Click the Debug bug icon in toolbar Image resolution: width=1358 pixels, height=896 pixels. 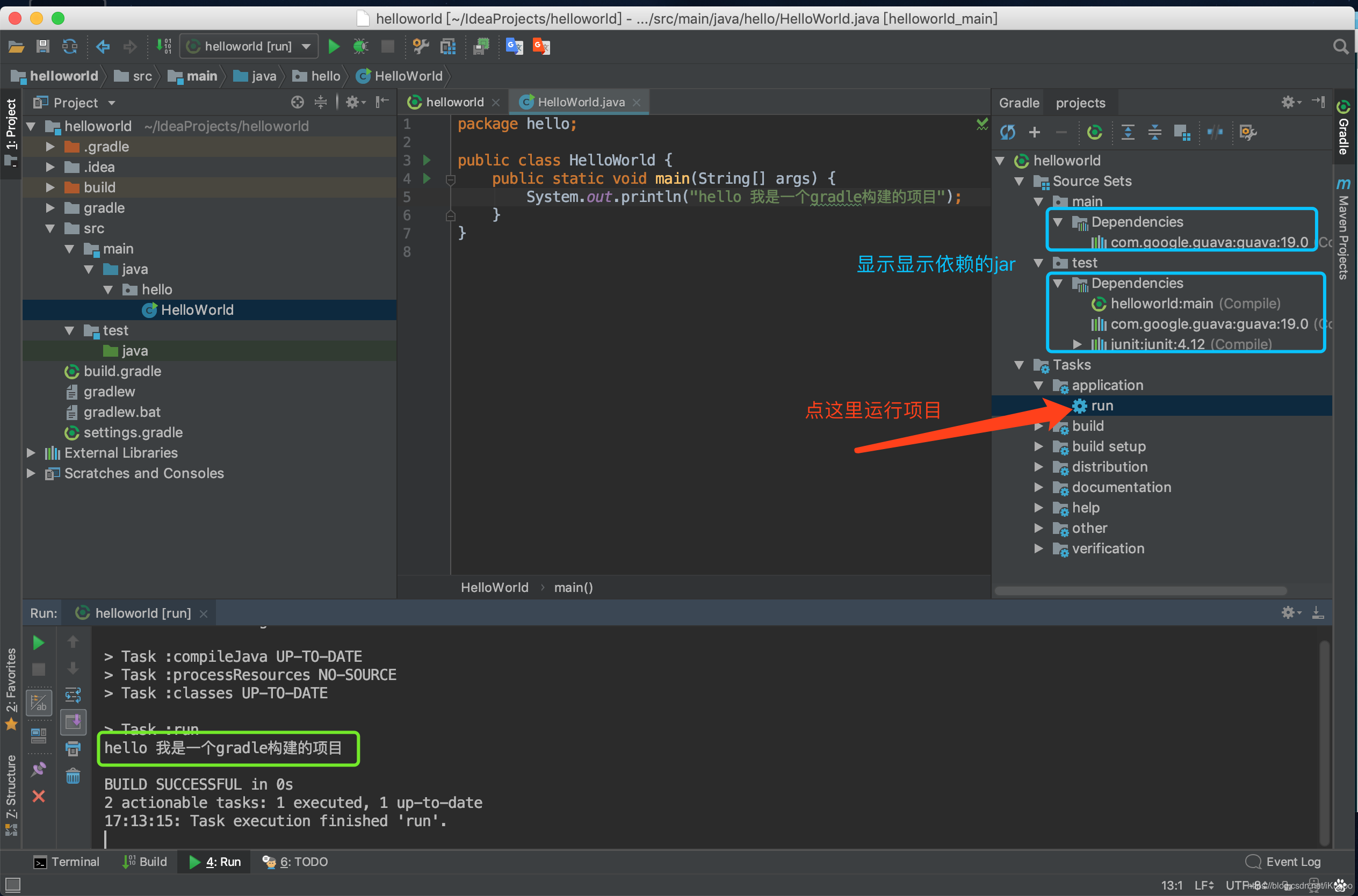[360, 46]
